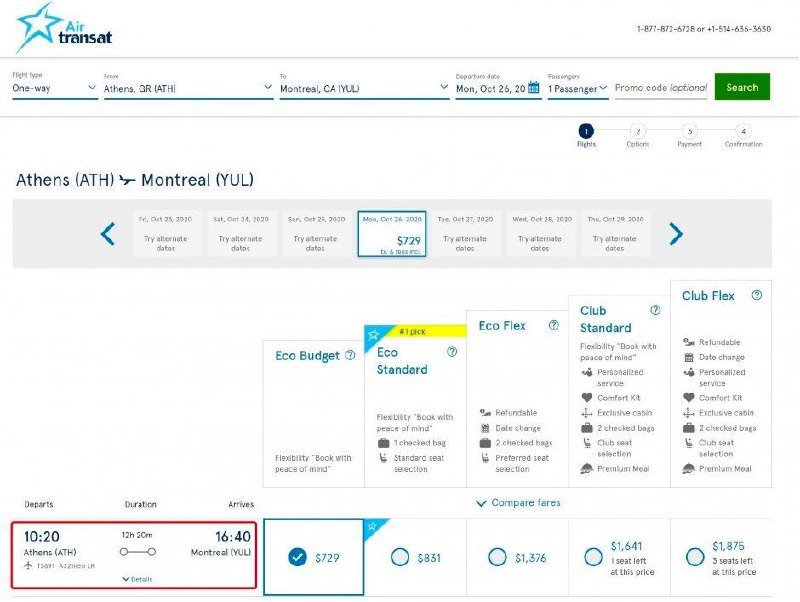Screen dimensions: 800x602
Task: Click Eco Flex Date change calendar icon
Action: 485,428
